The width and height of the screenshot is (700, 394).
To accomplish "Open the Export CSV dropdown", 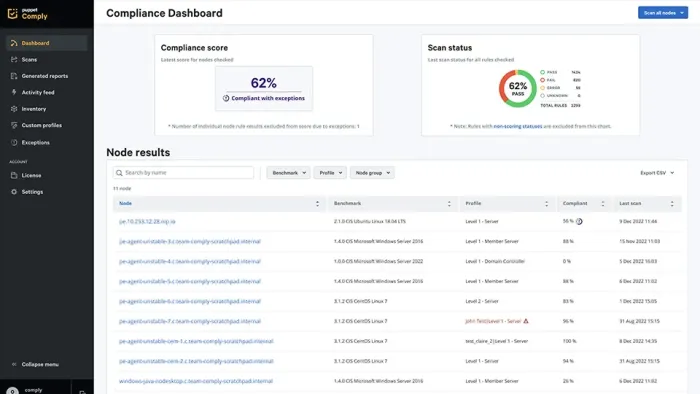I will 657,173.
